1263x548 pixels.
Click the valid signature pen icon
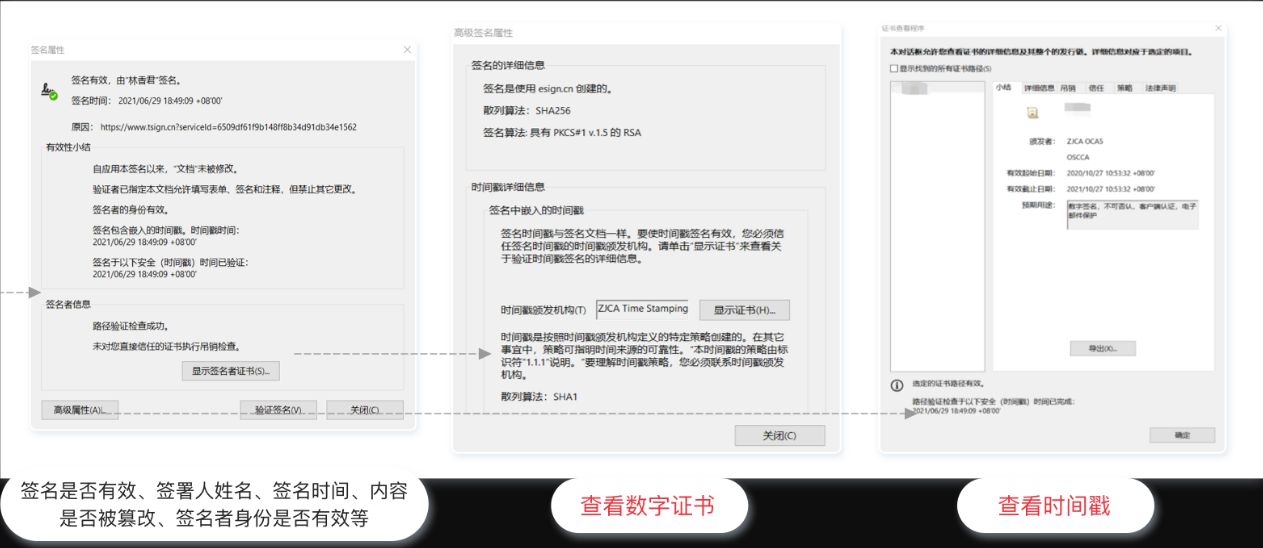coord(48,90)
